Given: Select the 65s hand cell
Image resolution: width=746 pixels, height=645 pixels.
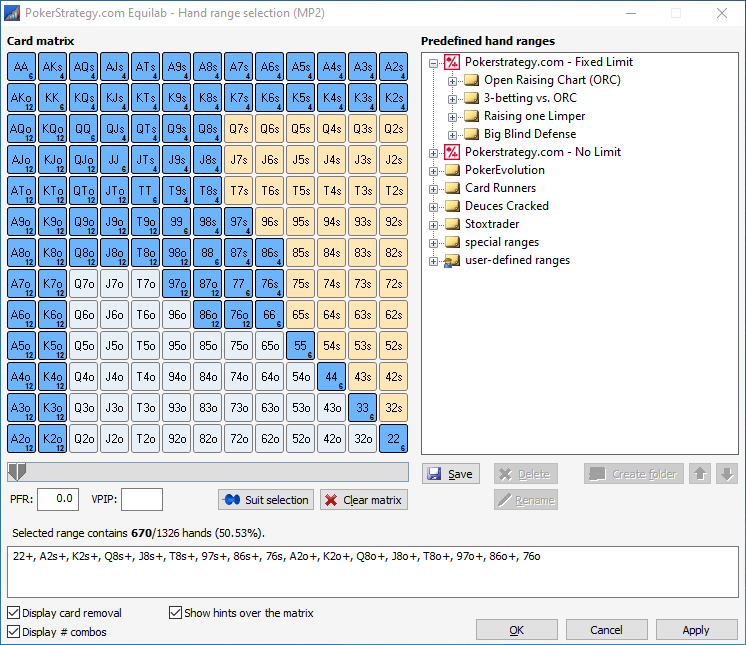Looking at the screenshot, I should coord(301,314).
